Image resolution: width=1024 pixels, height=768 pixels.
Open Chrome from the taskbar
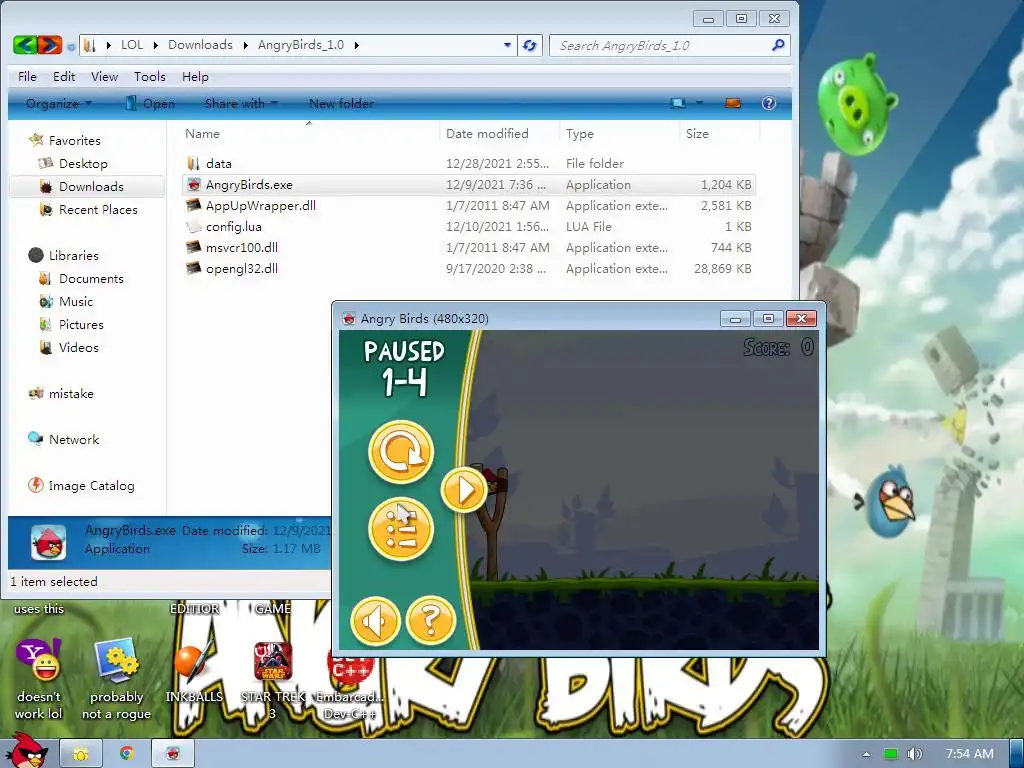pyautogui.click(x=127, y=754)
